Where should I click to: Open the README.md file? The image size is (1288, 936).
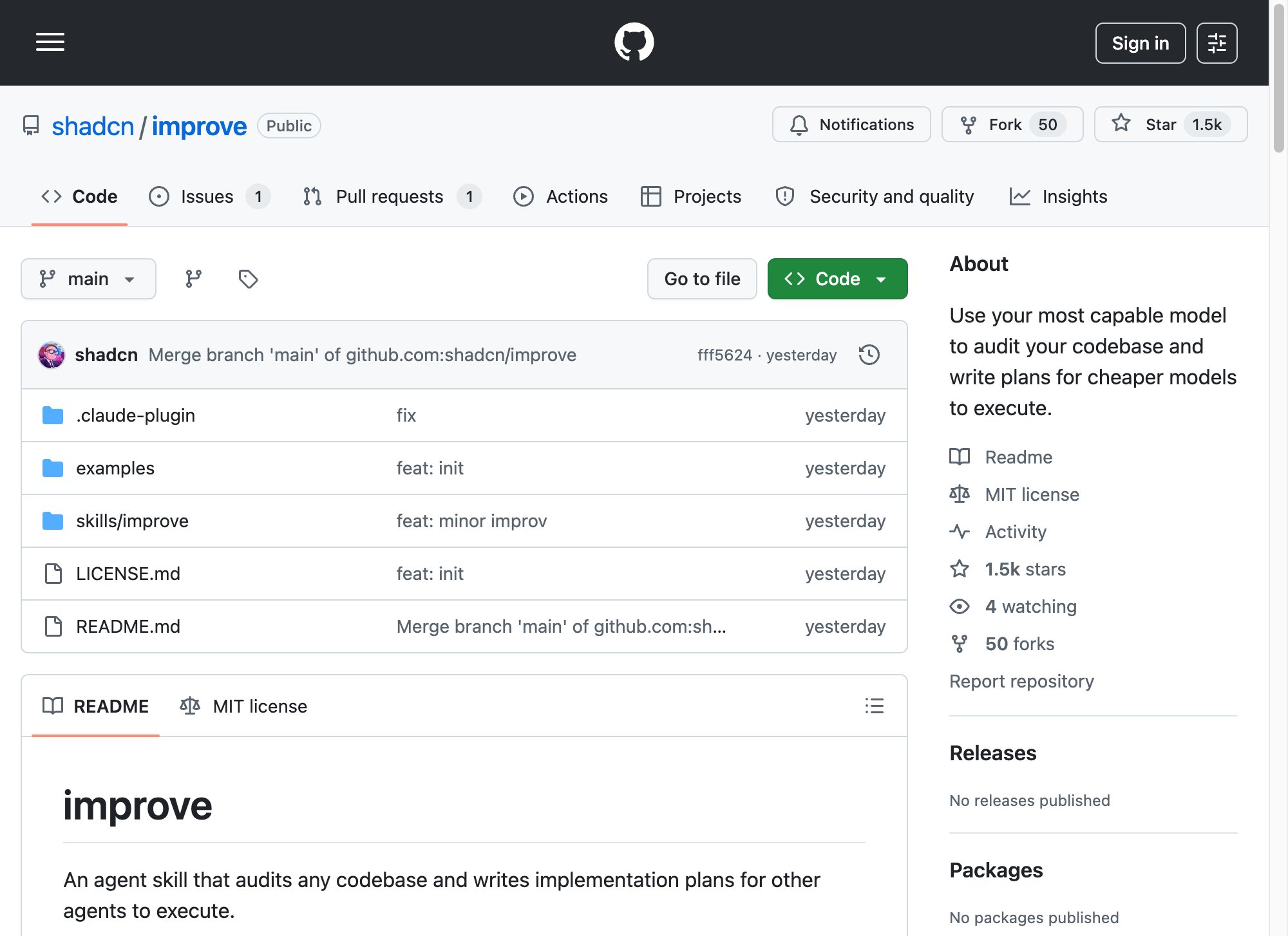(128, 626)
